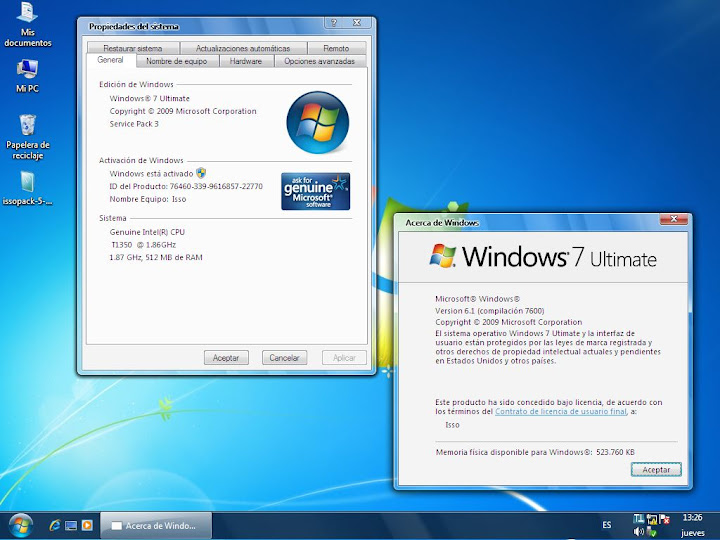Click the T1 tray icon
Screen dimensions: 720x540
(638, 519)
